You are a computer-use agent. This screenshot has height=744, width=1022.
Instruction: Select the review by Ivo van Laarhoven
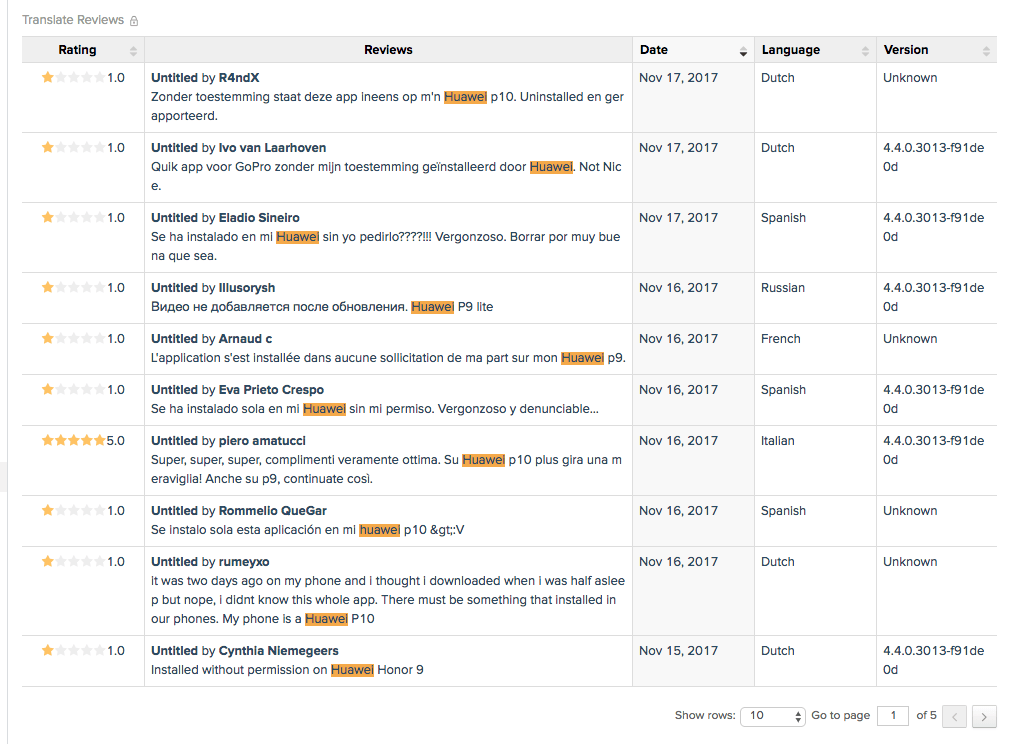[272, 148]
